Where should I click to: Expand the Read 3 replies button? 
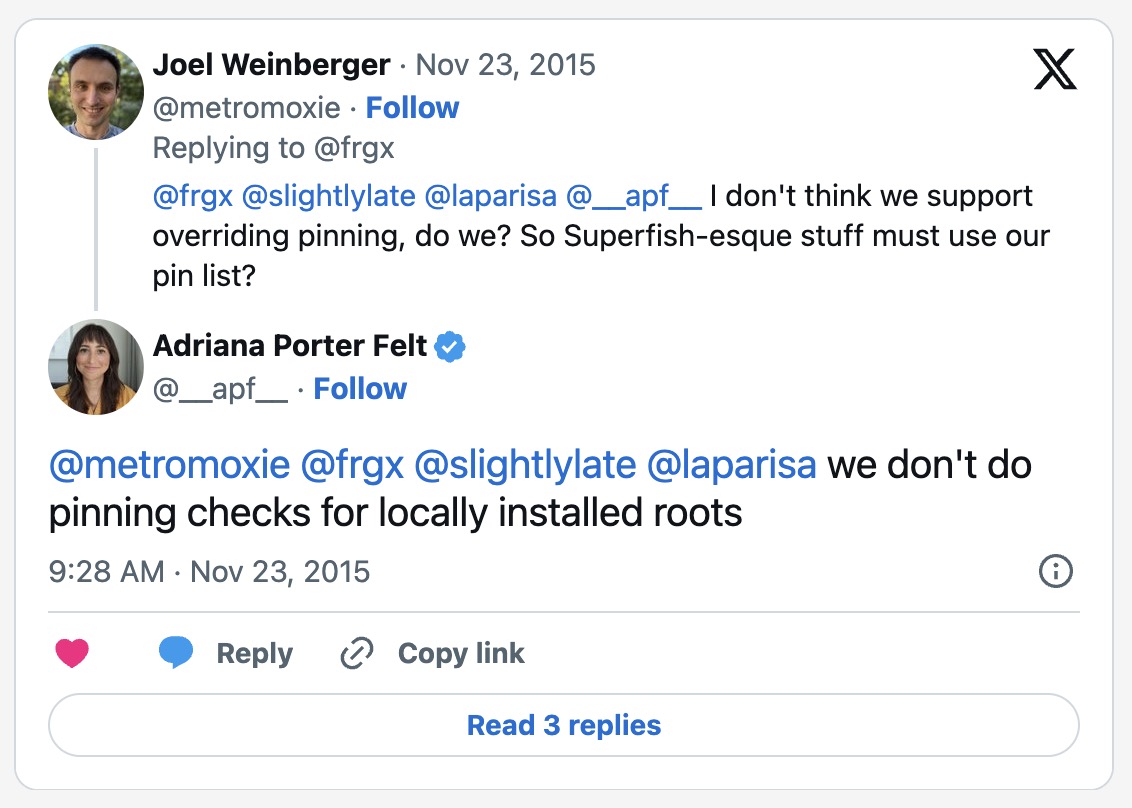564,725
